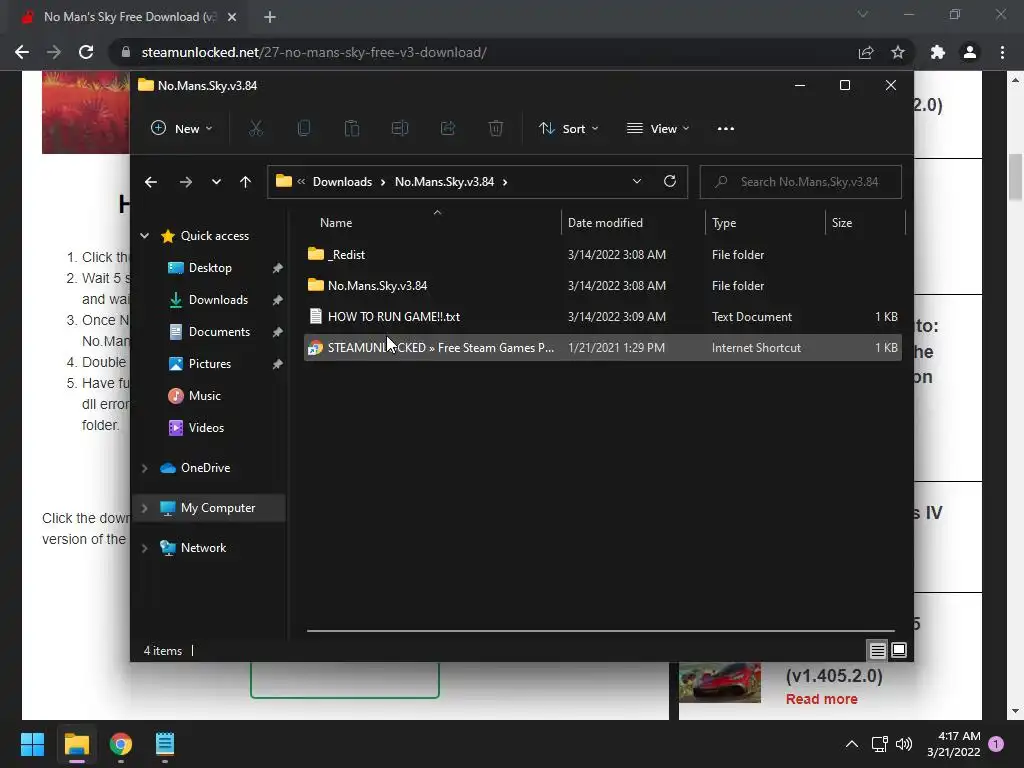Viewport: 1024px width, 768px height.
Task: Click Chrome's back arrow button
Action: coord(22,52)
